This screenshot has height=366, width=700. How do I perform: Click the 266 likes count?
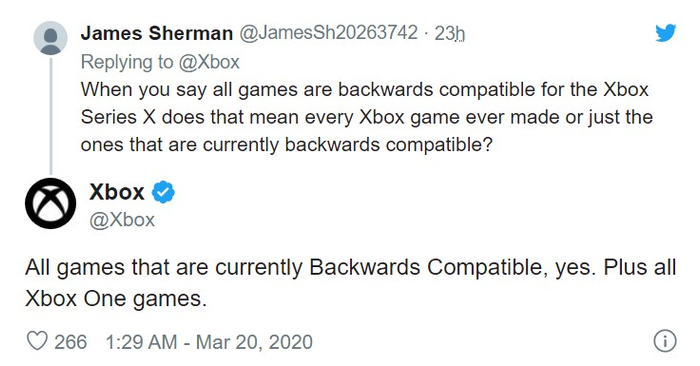coord(71,342)
